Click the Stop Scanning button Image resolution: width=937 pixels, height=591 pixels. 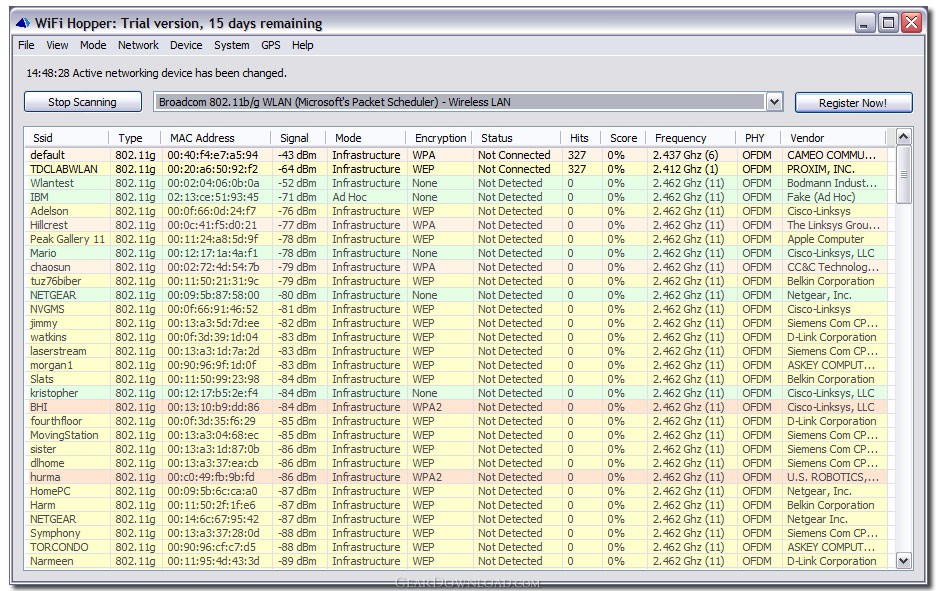(x=82, y=102)
